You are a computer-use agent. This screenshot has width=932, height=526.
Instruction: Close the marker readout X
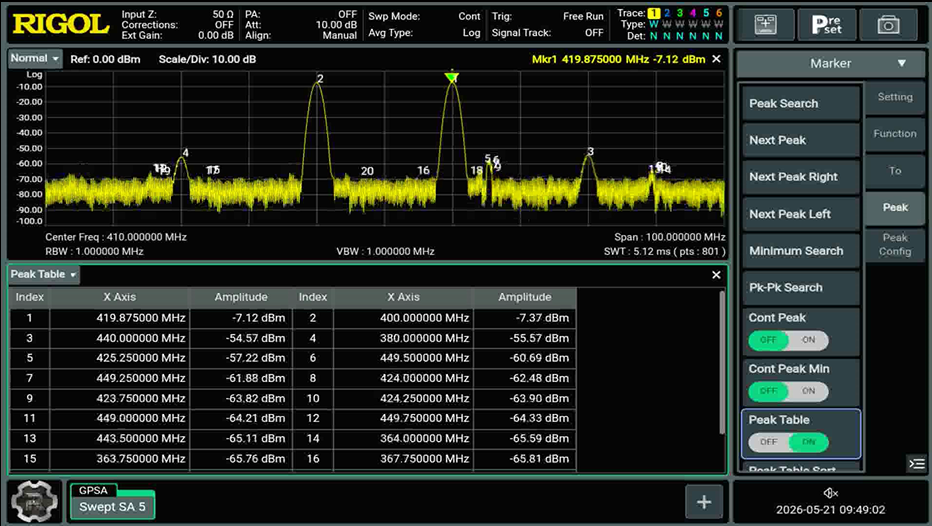point(716,59)
